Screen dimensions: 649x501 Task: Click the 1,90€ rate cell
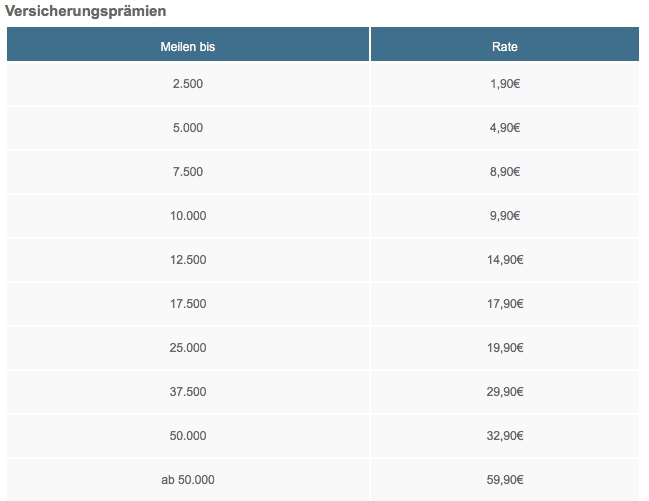pyautogui.click(x=505, y=84)
